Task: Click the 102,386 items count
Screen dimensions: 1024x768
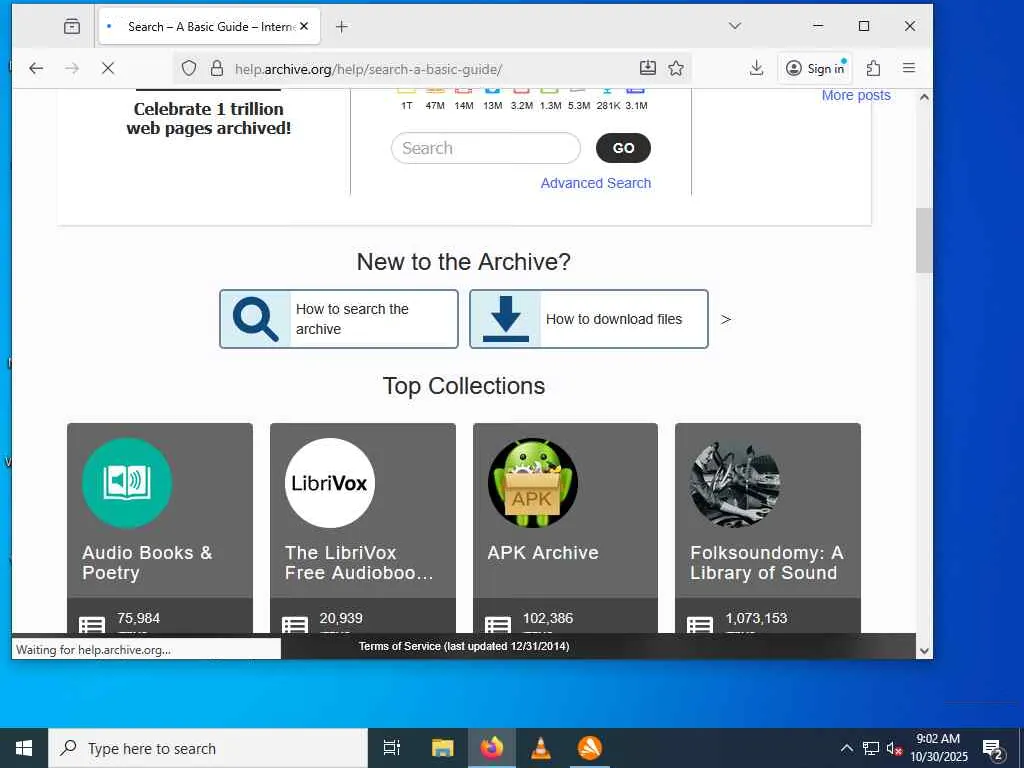Action: pyautogui.click(x=548, y=618)
